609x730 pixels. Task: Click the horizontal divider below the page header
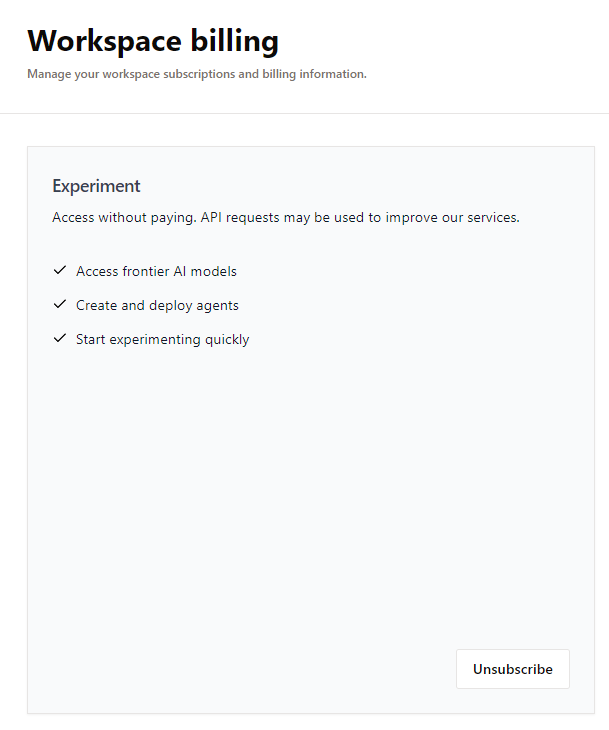click(304, 113)
